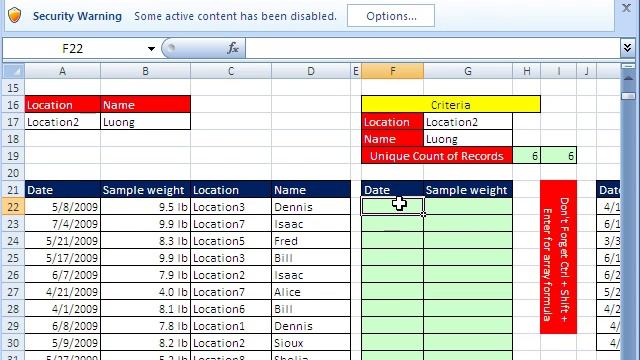Image resolution: width=640 pixels, height=360 pixels.
Task: Click the Select All corner button
Action: [13, 71]
